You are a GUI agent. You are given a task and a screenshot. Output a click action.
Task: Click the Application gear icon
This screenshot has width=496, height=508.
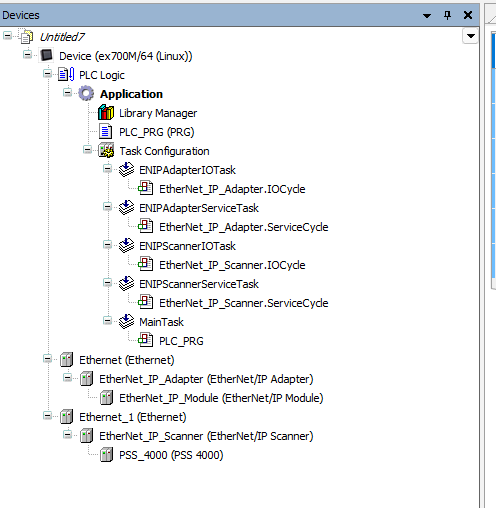click(x=86, y=93)
